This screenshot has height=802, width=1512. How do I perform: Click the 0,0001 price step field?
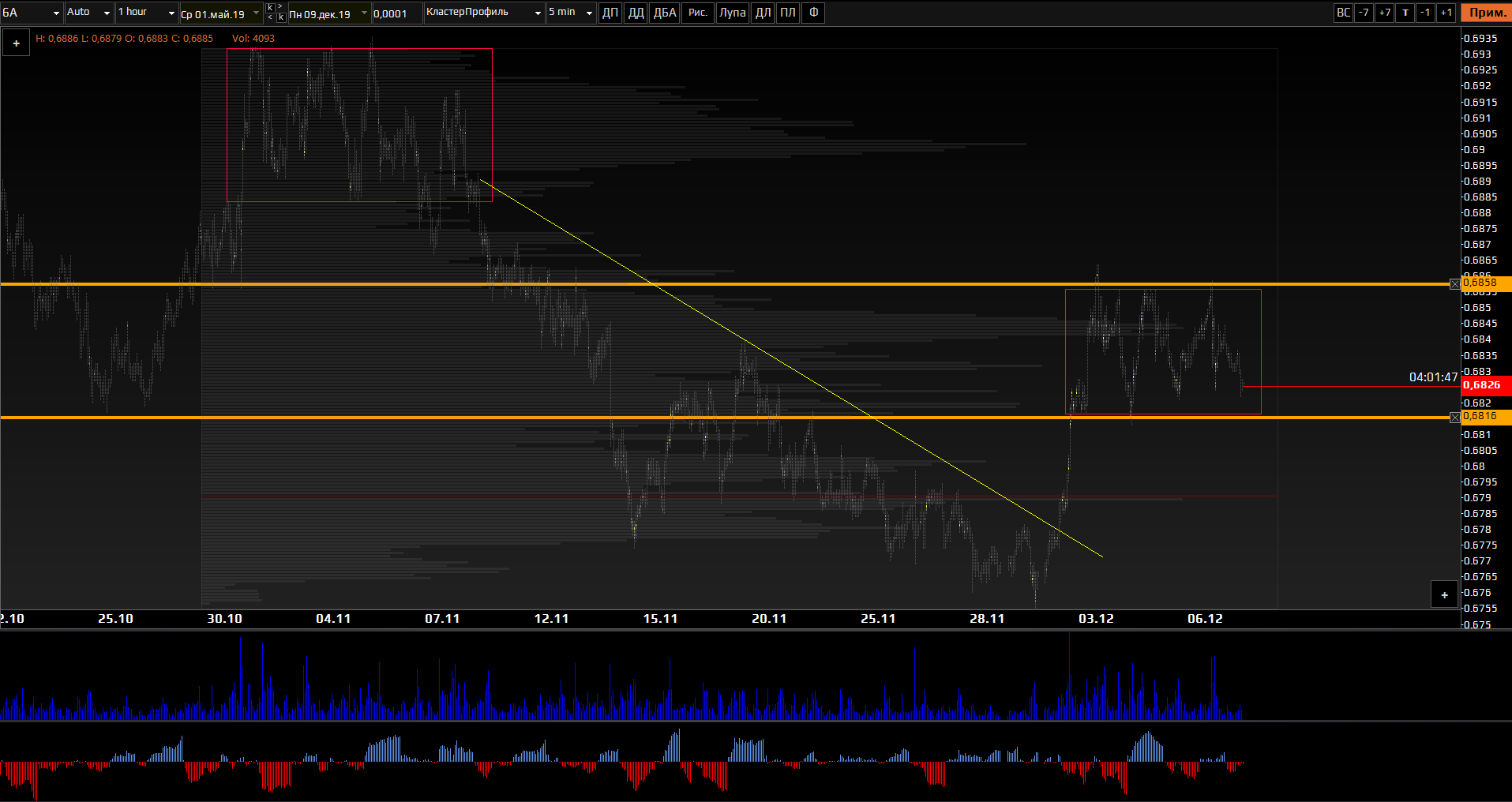click(396, 13)
